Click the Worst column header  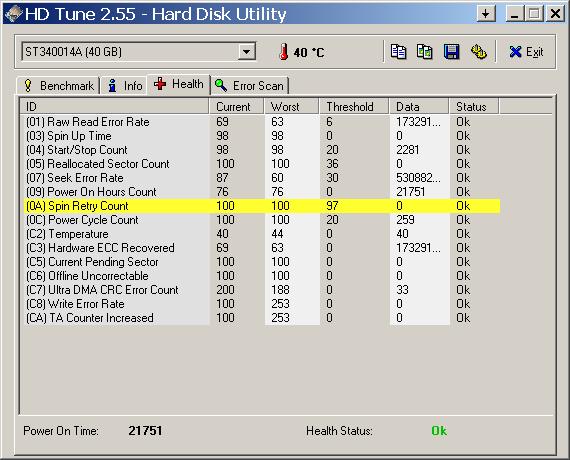pyautogui.click(x=291, y=107)
